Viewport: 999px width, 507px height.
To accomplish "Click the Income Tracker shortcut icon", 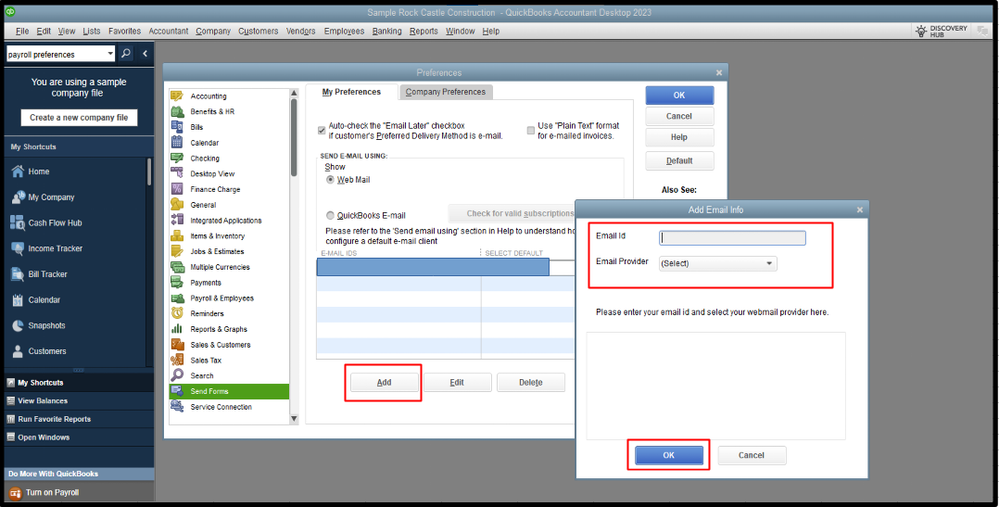I will pos(18,248).
